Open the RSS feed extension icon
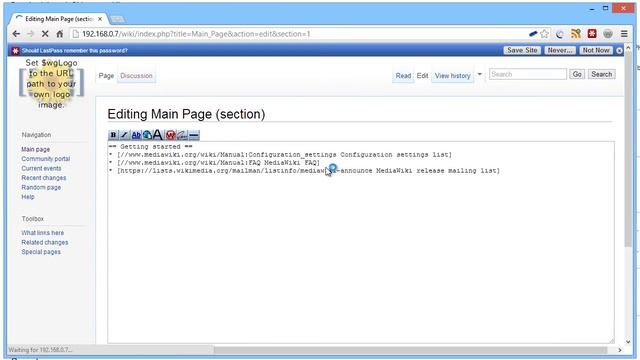 pyautogui.click(x=576, y=34)
